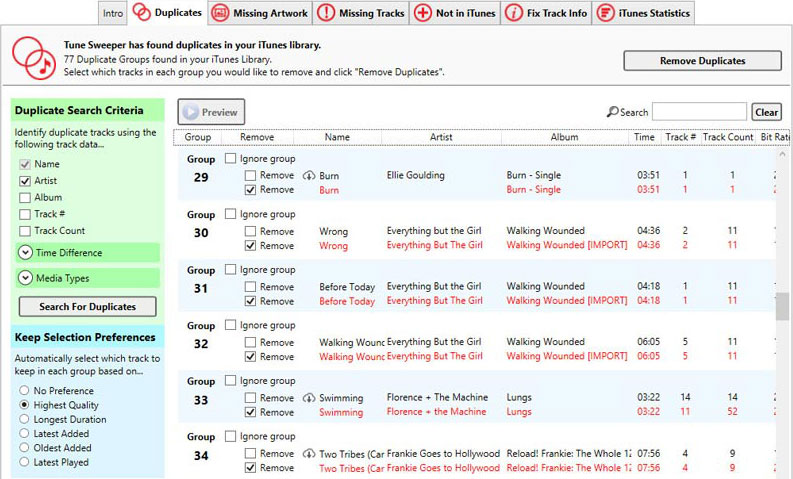
Task: Switch to Missing Artwork tab
Action: 261,13
